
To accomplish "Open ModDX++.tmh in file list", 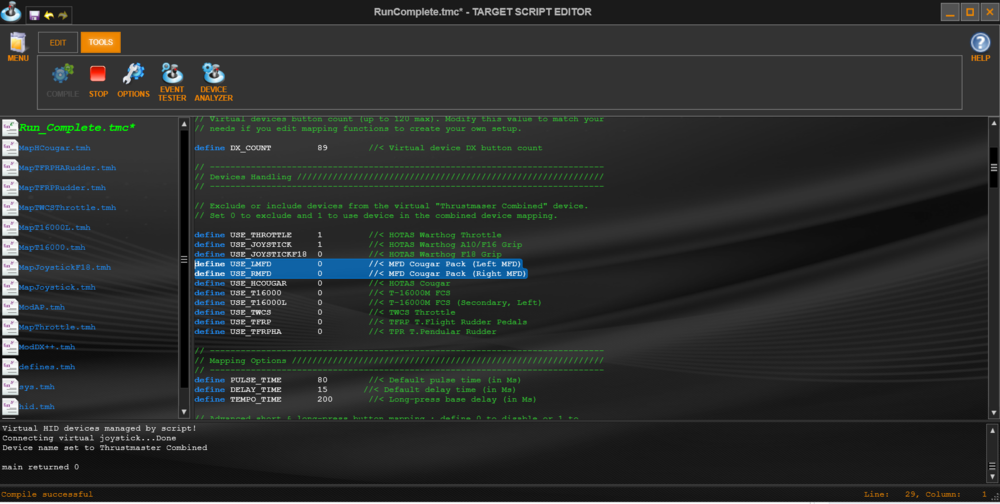I will [x=47, y=347].
